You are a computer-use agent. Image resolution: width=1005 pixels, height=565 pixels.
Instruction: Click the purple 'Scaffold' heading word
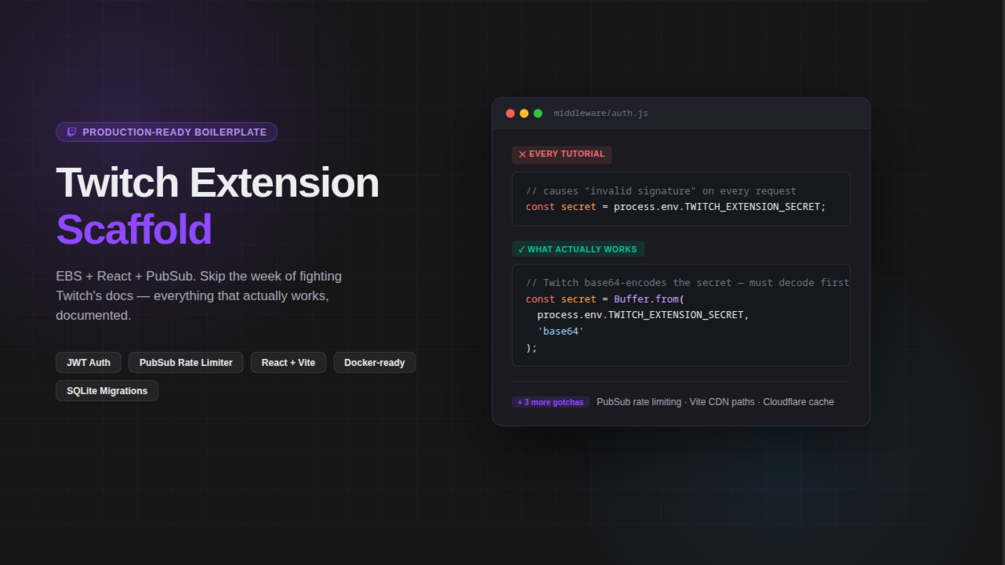pyautogui.click(x=134, y=229)
